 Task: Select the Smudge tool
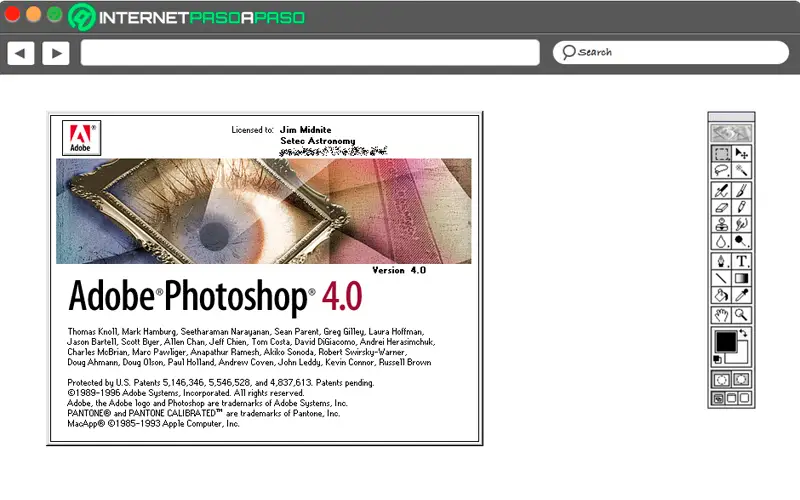[741, 224]
